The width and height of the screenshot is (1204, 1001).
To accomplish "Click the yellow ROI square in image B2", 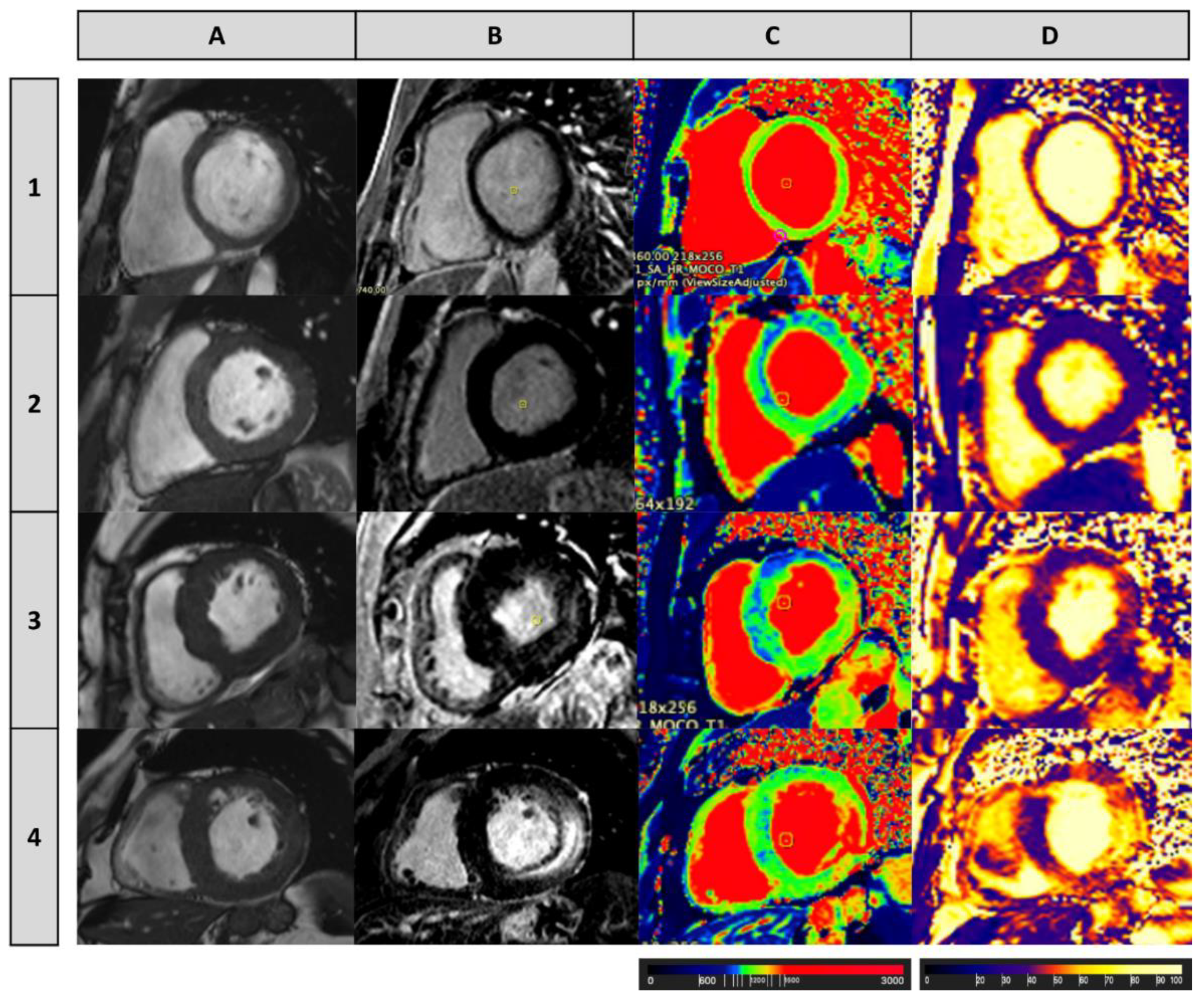I will pyautogui.click(x=522, y=404).
